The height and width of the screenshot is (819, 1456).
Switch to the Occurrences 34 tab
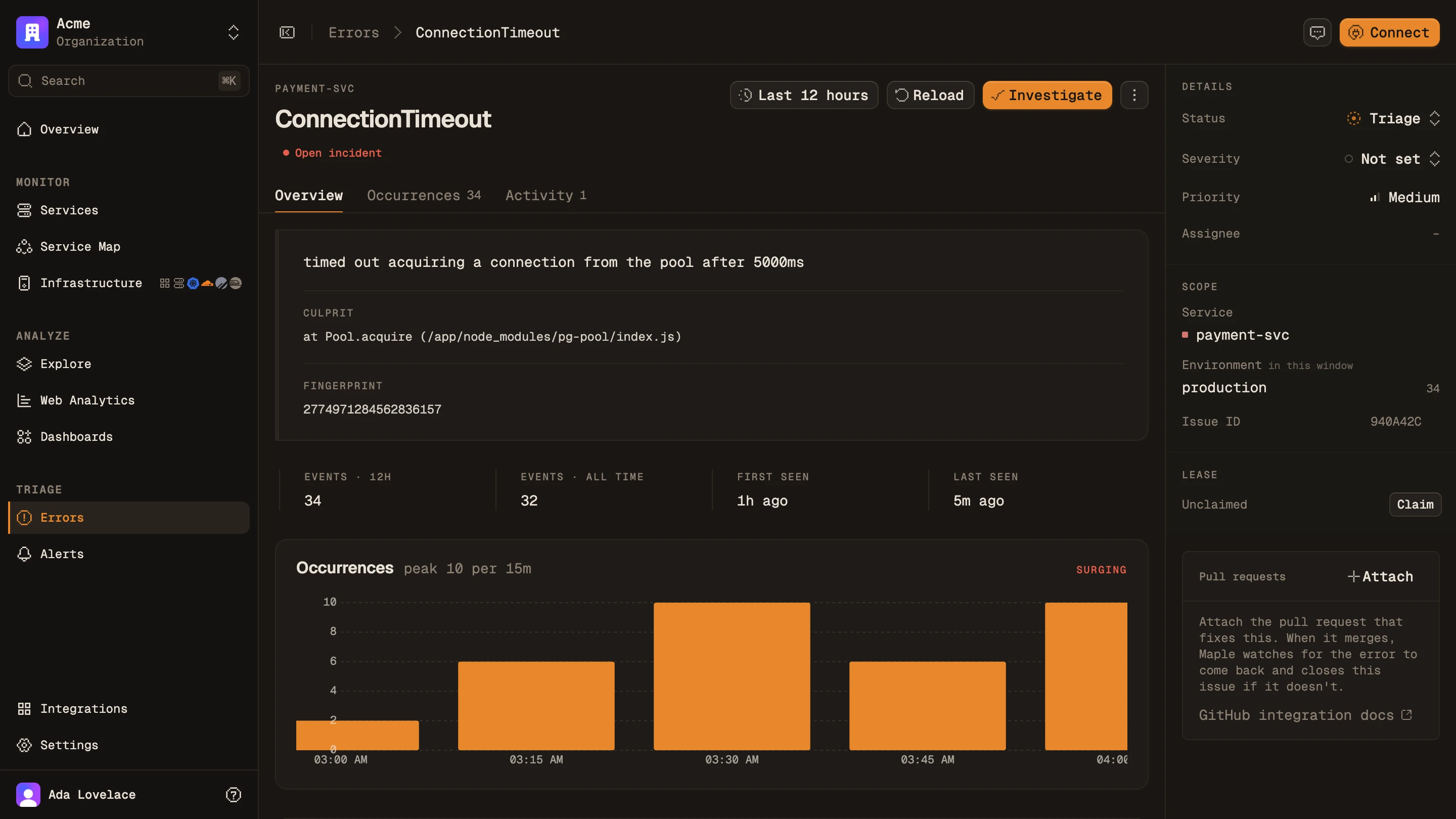[424, 196]
